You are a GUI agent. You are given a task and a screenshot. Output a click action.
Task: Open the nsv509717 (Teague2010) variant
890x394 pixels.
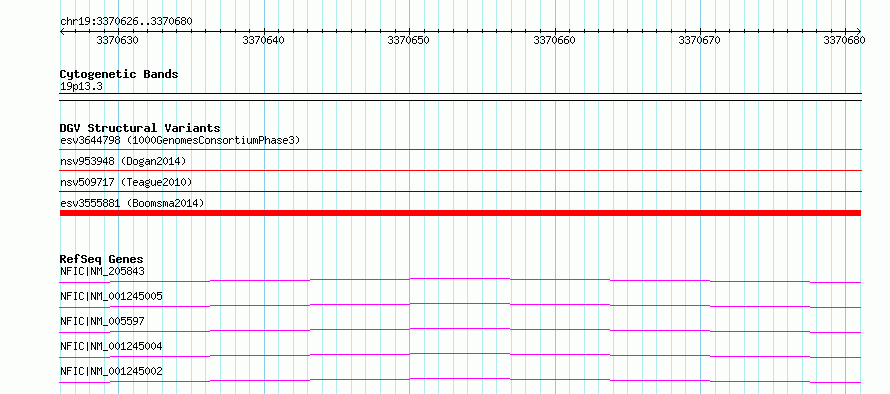pos(126,183)
